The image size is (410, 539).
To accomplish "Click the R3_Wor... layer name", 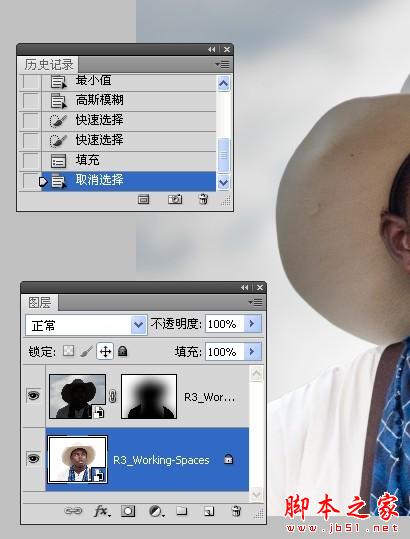I will click(x=209, y=397).
